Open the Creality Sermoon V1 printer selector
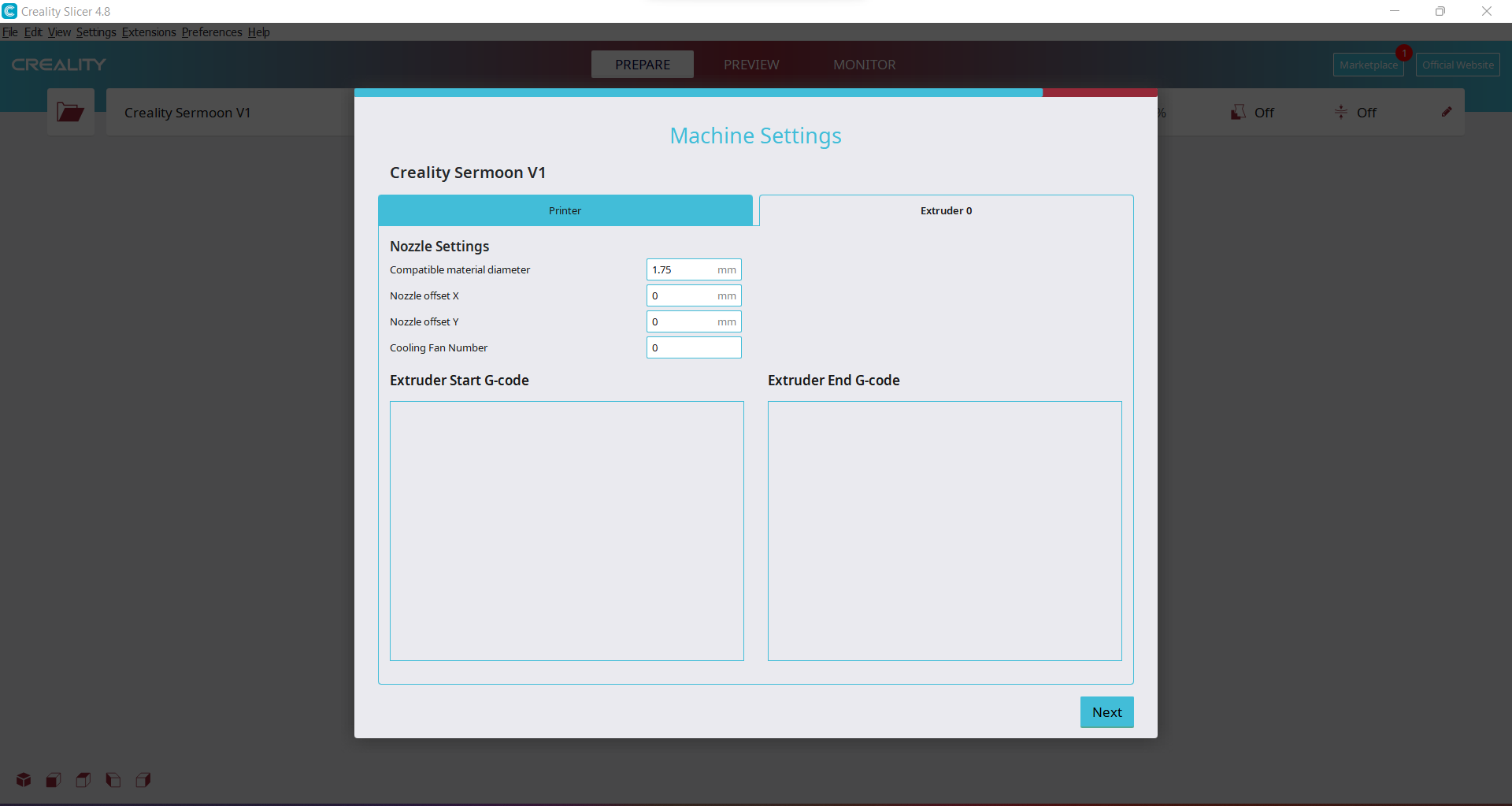 click(x=230, y=112)
